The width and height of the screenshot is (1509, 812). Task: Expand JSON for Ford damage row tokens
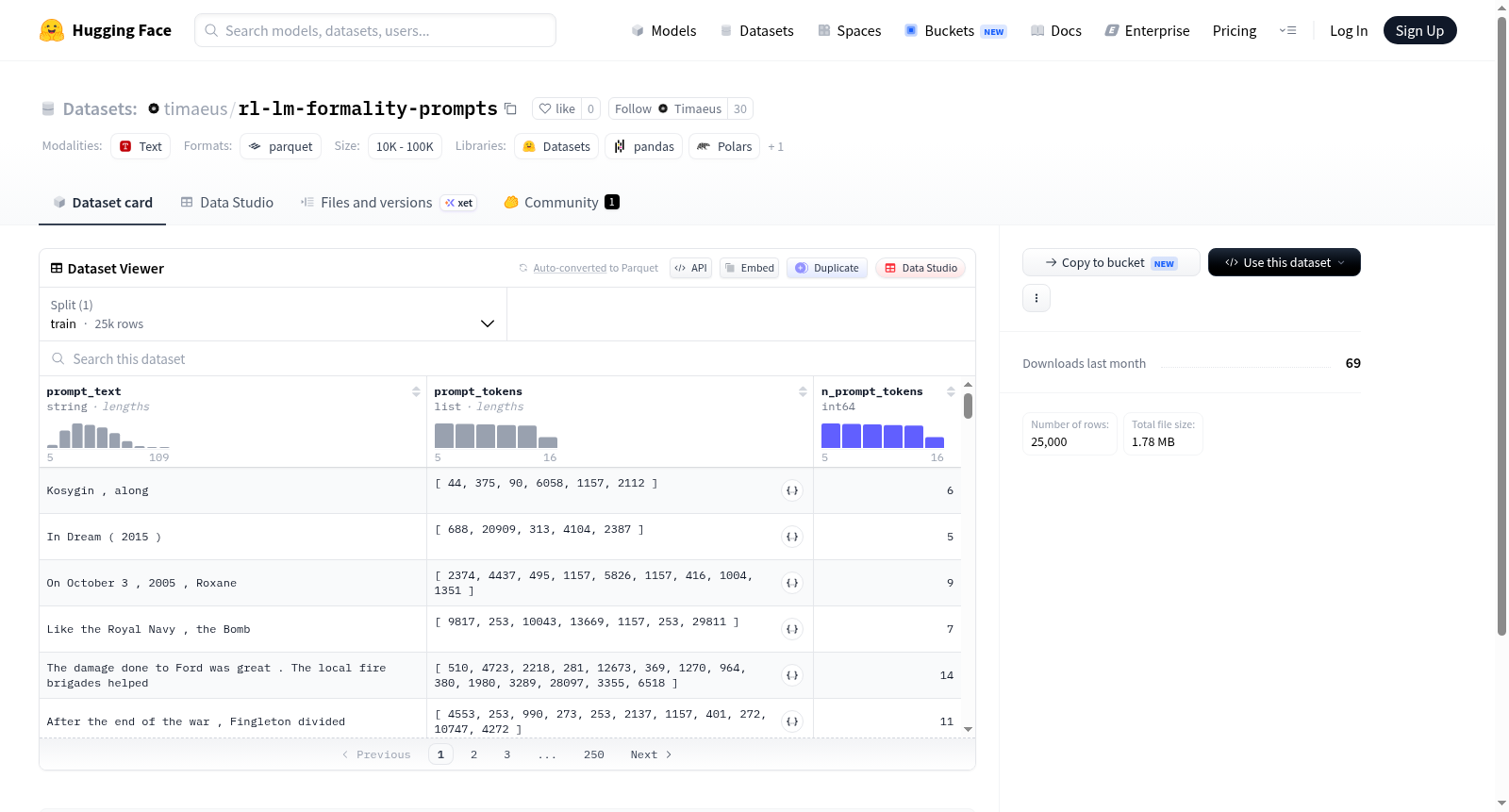pyautogui.click(x=792, y=675)
